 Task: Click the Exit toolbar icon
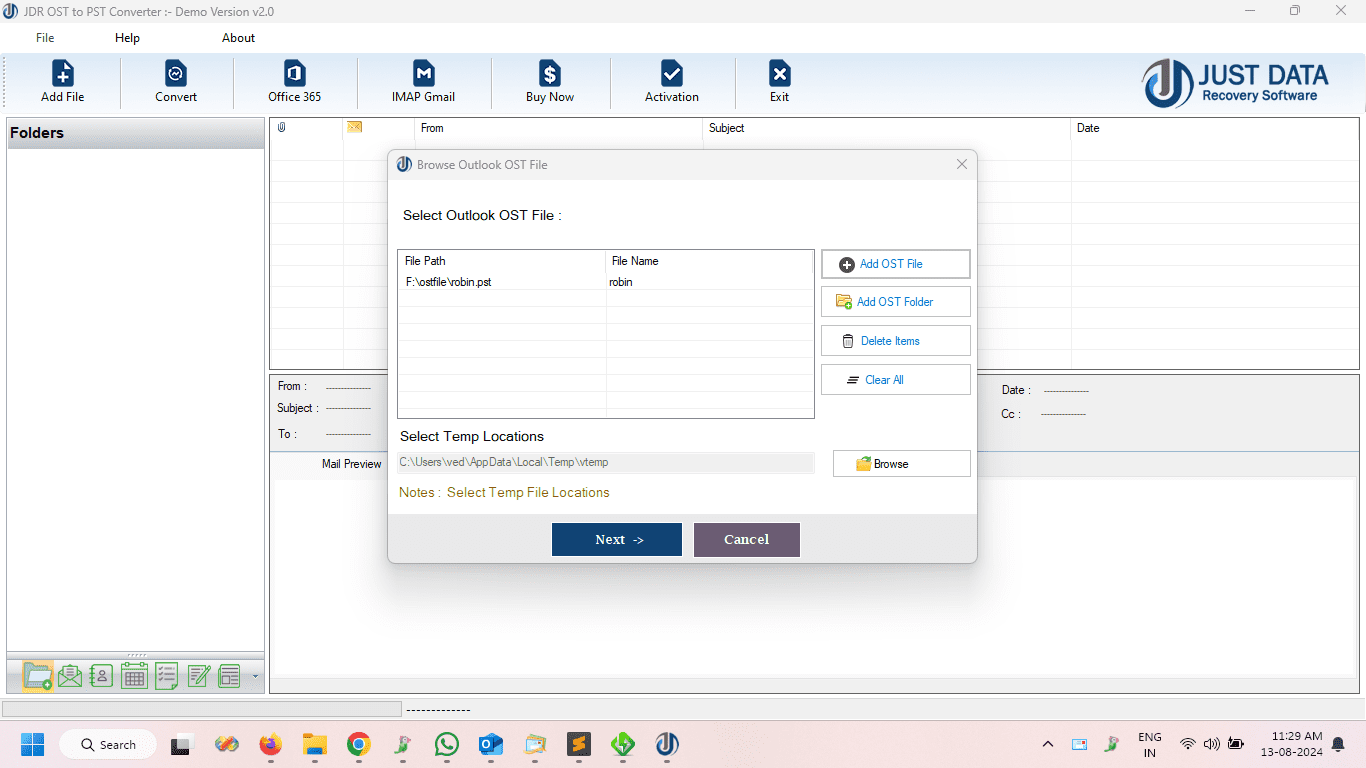(779, 80)
